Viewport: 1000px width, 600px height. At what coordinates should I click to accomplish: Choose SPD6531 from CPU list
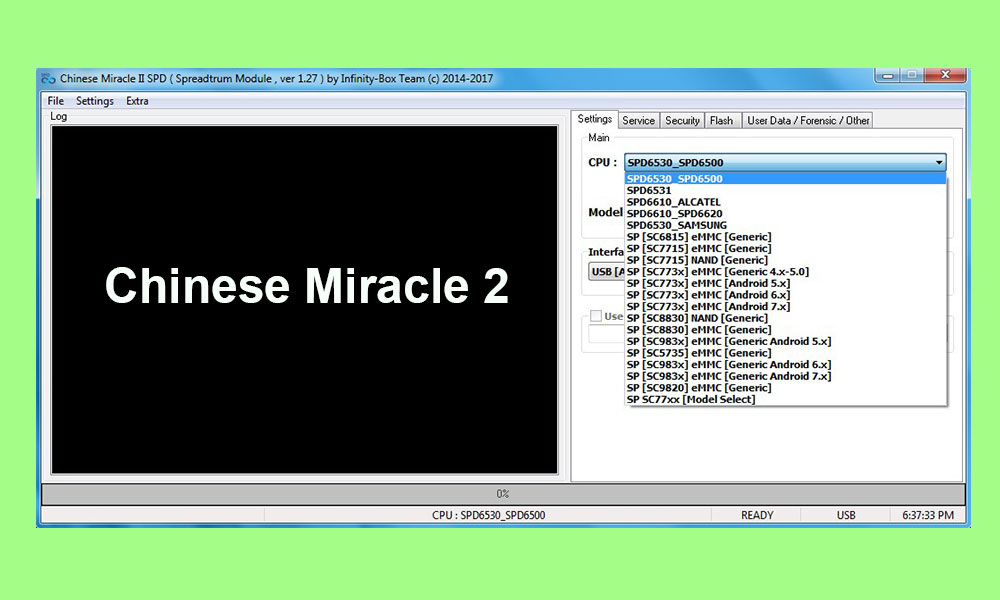pyautogui.click(x=785, y=191)
